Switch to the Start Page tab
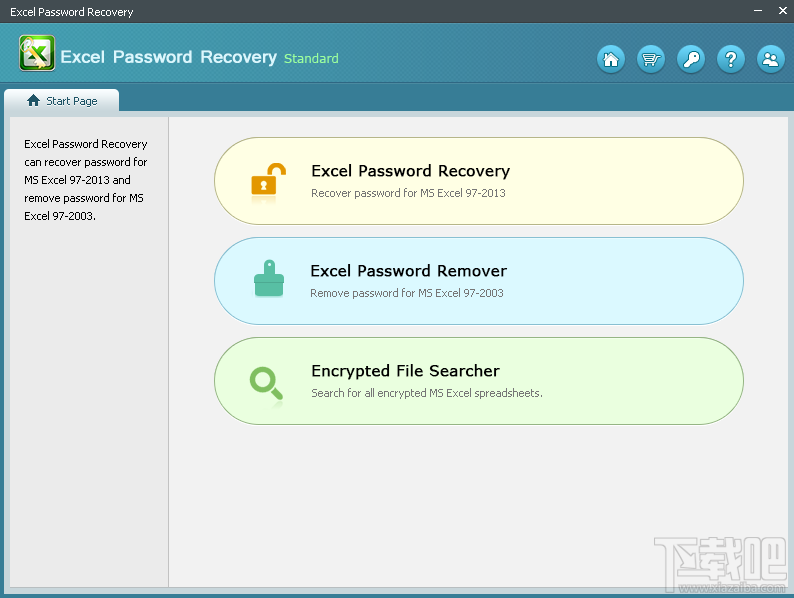Viewport: 794px width, 598px height. [x=62, y=101]
